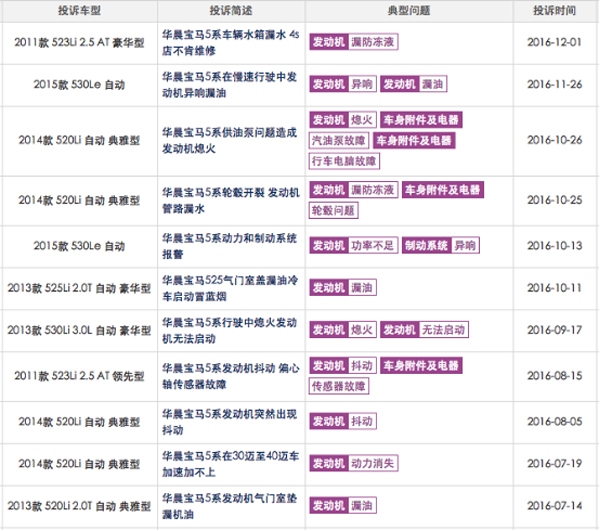
Task: Click the date 2016-11-26
Action: tap(554, 85)
